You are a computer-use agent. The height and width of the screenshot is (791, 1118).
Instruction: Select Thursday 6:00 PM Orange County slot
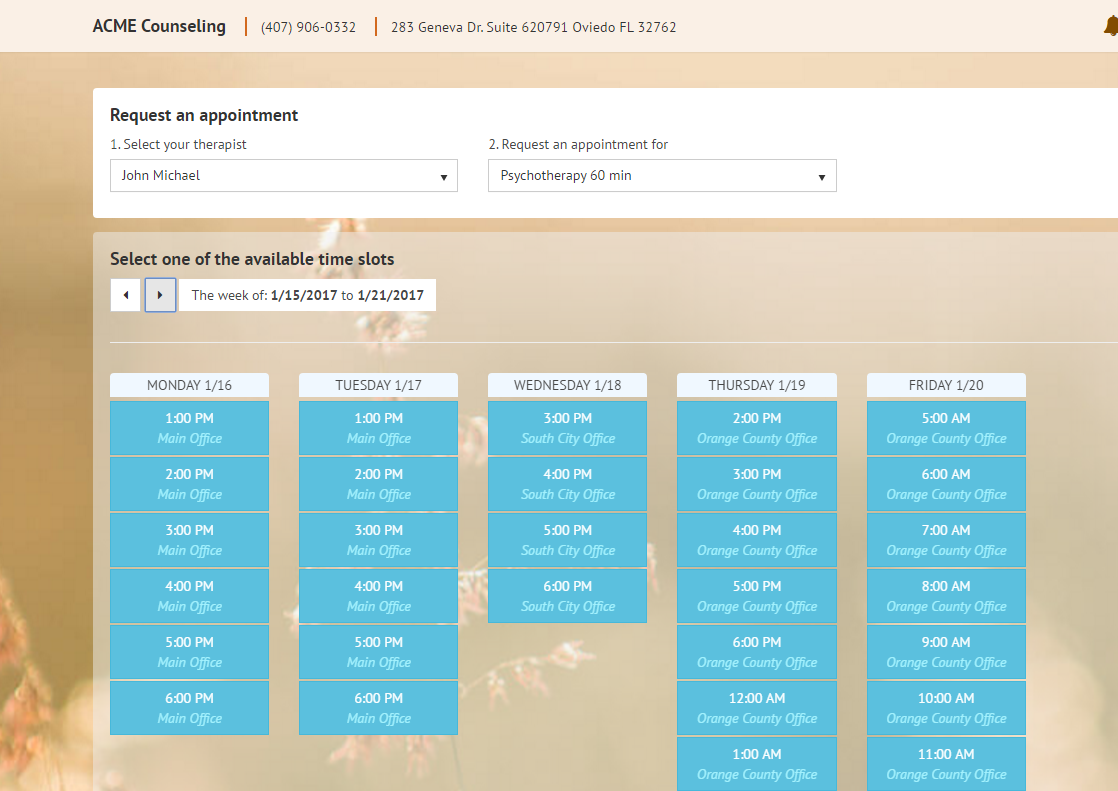pos(757,652)
